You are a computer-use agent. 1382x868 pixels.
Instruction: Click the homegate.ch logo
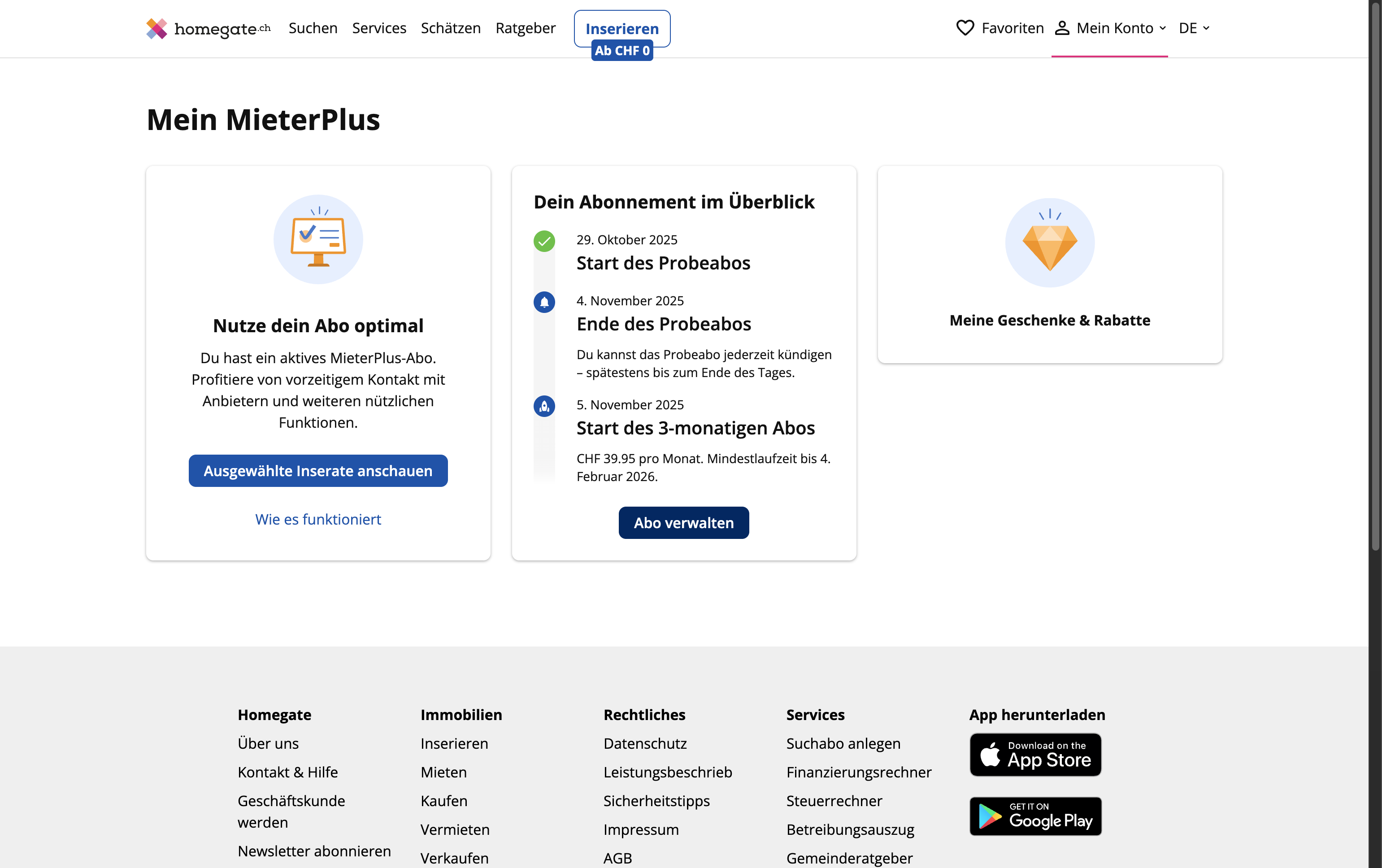tap(208, 28)
